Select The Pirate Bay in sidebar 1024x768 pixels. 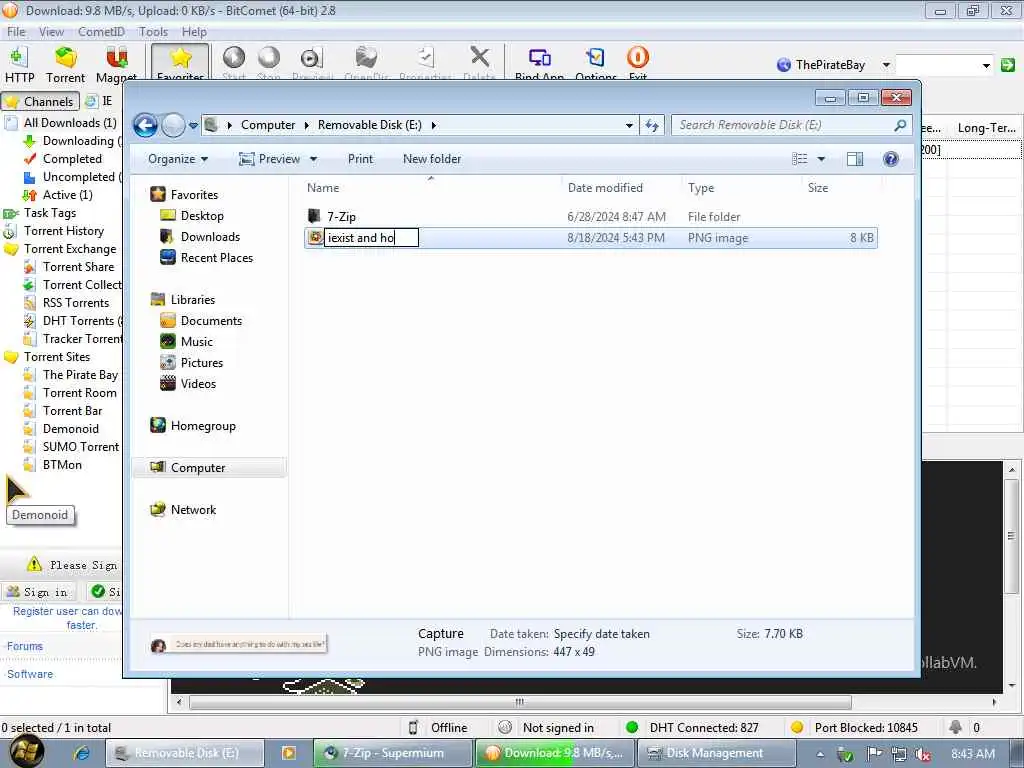(x=80, y=375)
